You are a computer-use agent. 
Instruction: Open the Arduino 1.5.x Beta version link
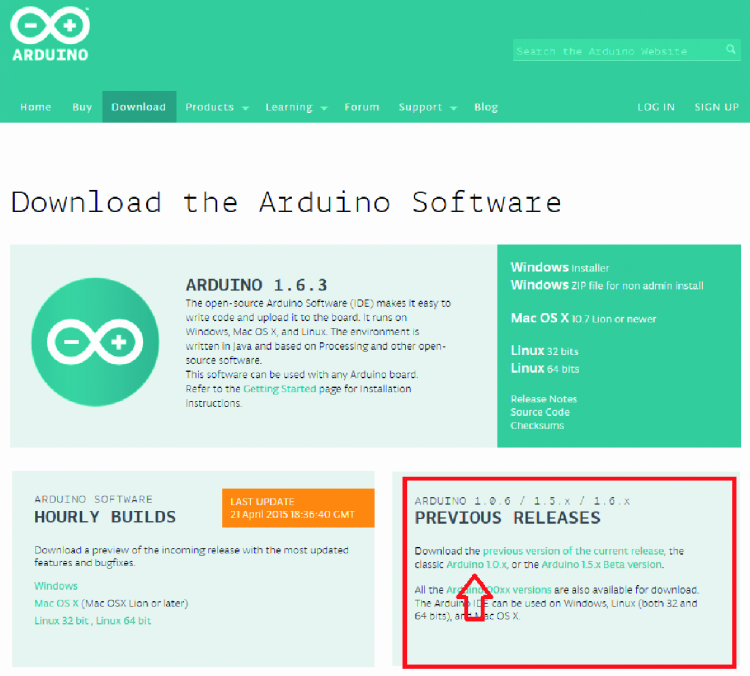[x=602, y=565]
